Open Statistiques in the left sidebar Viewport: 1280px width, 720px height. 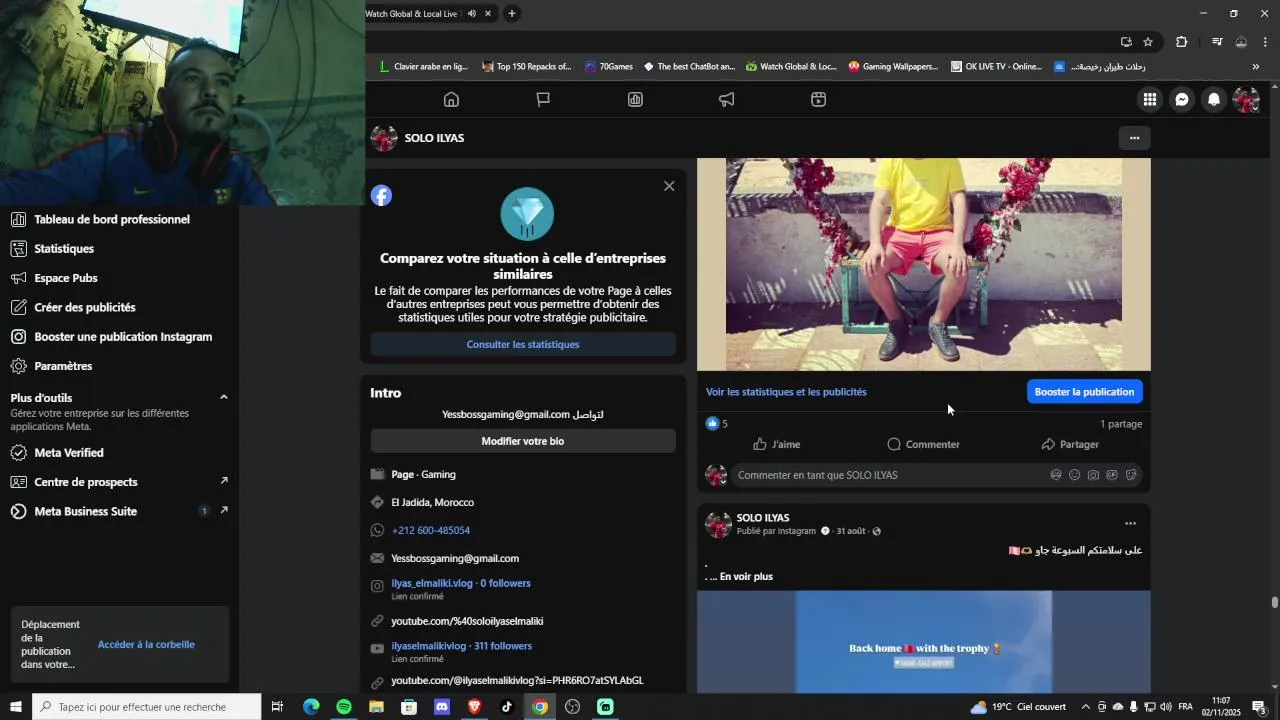click(x=64, y=249)
